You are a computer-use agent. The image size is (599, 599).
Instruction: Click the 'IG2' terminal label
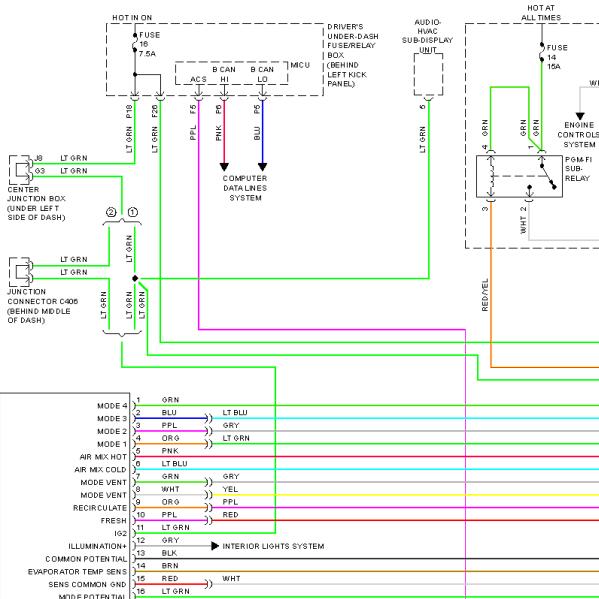[x=121, y=533]
